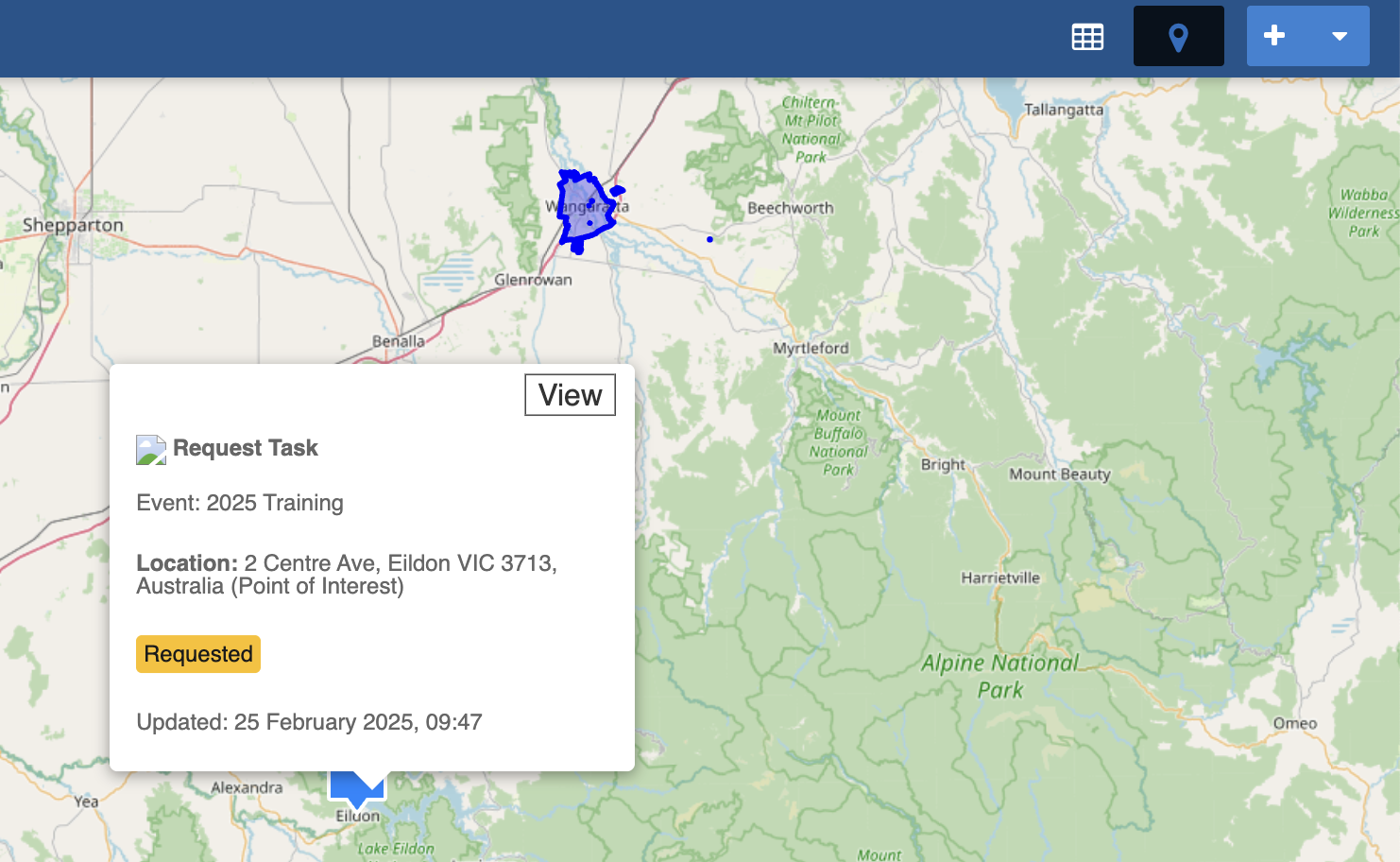This screenshot has width=1400, height=862.
Task: Select the map pin view button
Action: pos(1178,37)
